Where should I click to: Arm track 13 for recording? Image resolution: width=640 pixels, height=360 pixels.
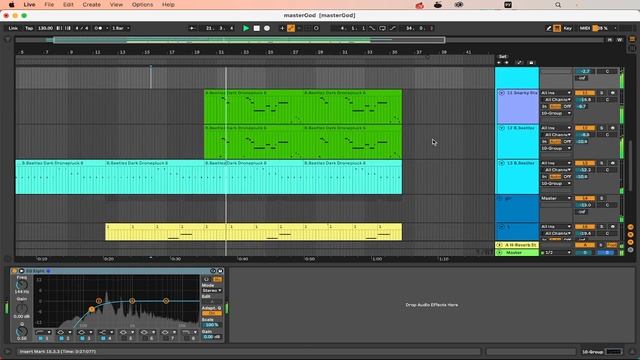[612, 163]
